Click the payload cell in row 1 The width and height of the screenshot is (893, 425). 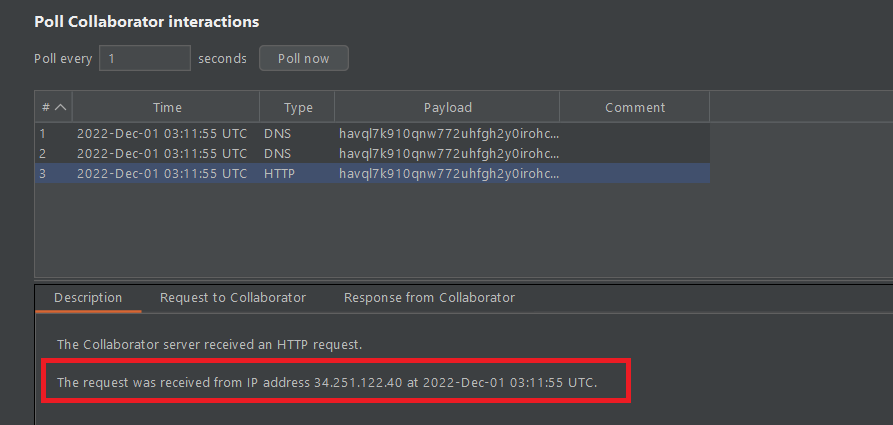coord(448,133)
